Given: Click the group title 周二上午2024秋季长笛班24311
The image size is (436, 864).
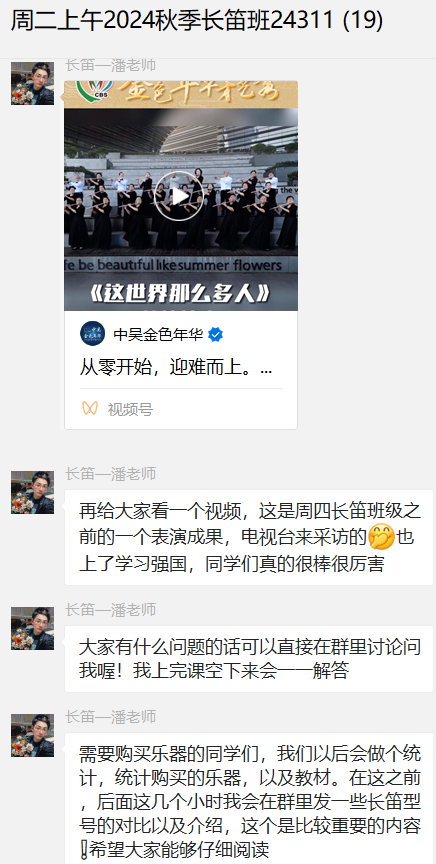Looking at the screenshot, I should coord(197,21).
